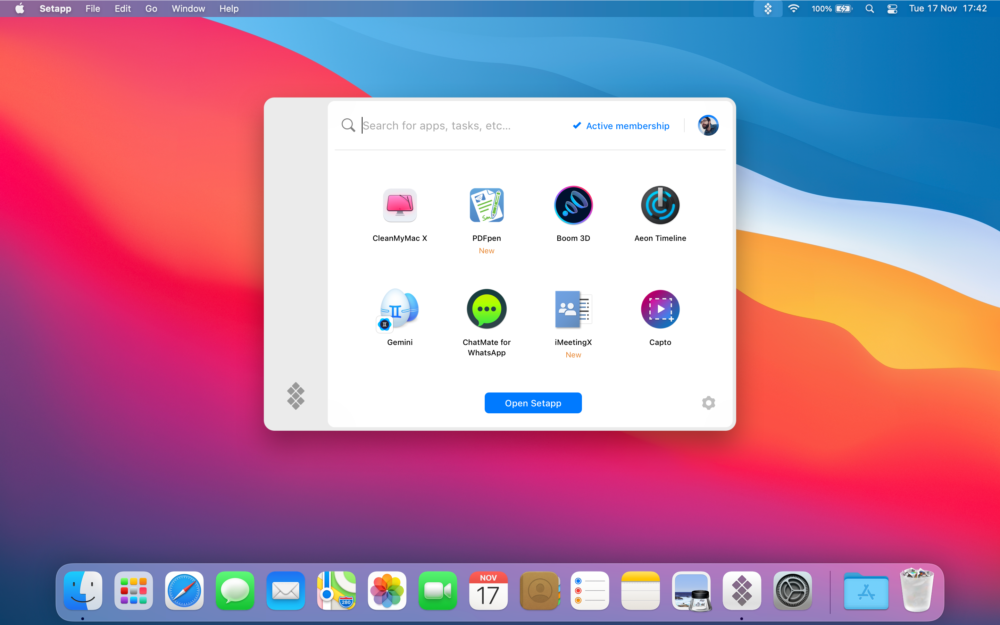Image resolution: width=1000 pixels, height=625 pixels.
Task: Click the Setapp icon in the menu bar
Action: [x=768, y=8]
